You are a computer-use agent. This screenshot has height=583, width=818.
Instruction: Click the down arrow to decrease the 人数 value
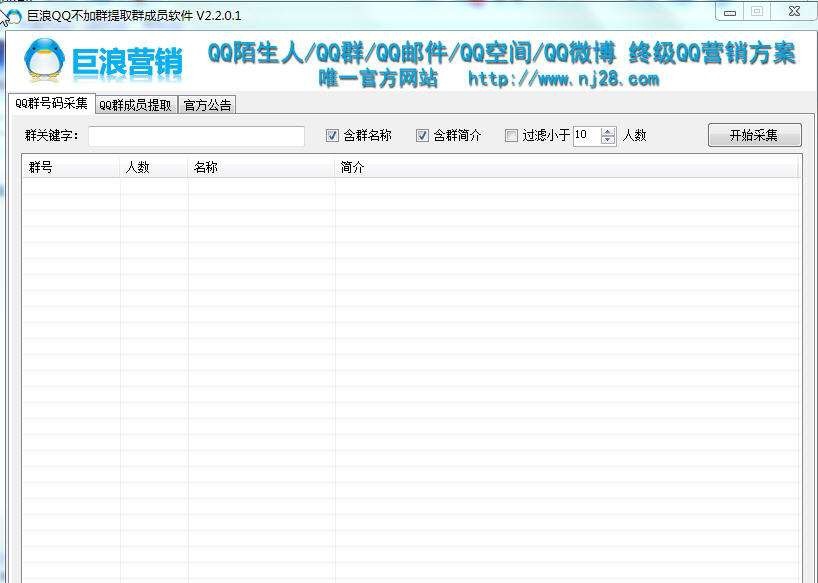pyautogui.click(x=608, y=140)
